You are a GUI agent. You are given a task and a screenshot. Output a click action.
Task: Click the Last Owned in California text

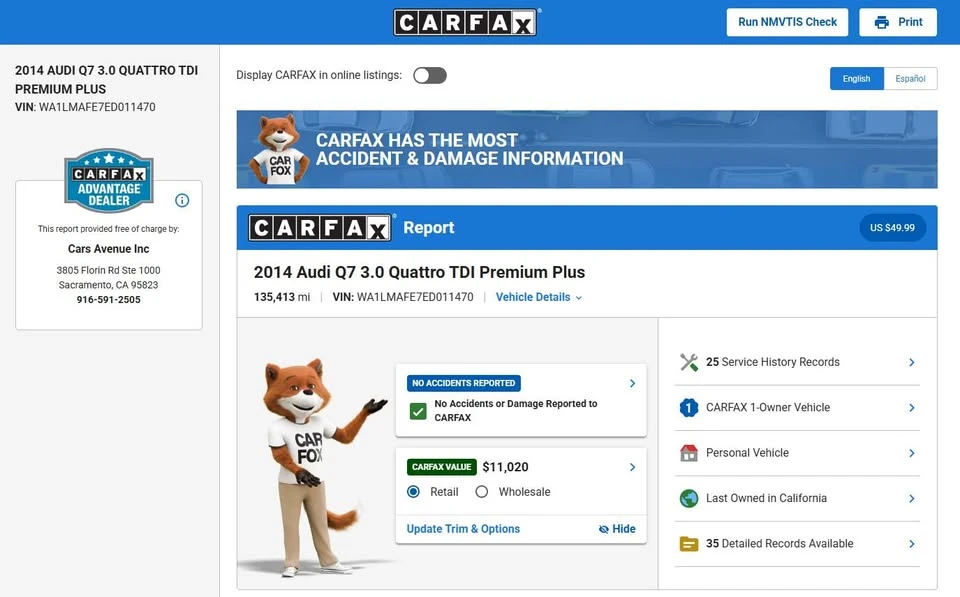tap(766, 498)
